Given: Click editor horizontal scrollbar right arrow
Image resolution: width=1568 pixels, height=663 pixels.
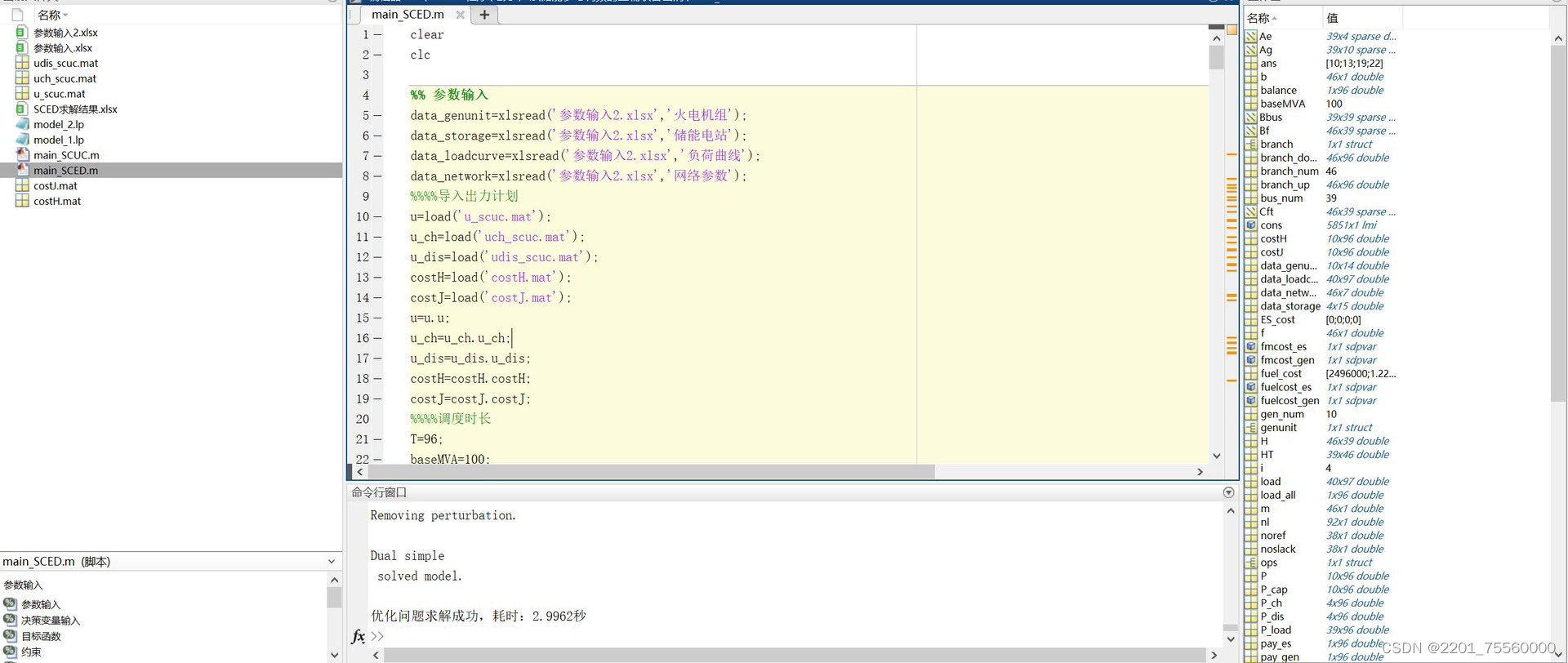Looking at the screenshot, I should pyautogui.click(x=1200, y=472).
